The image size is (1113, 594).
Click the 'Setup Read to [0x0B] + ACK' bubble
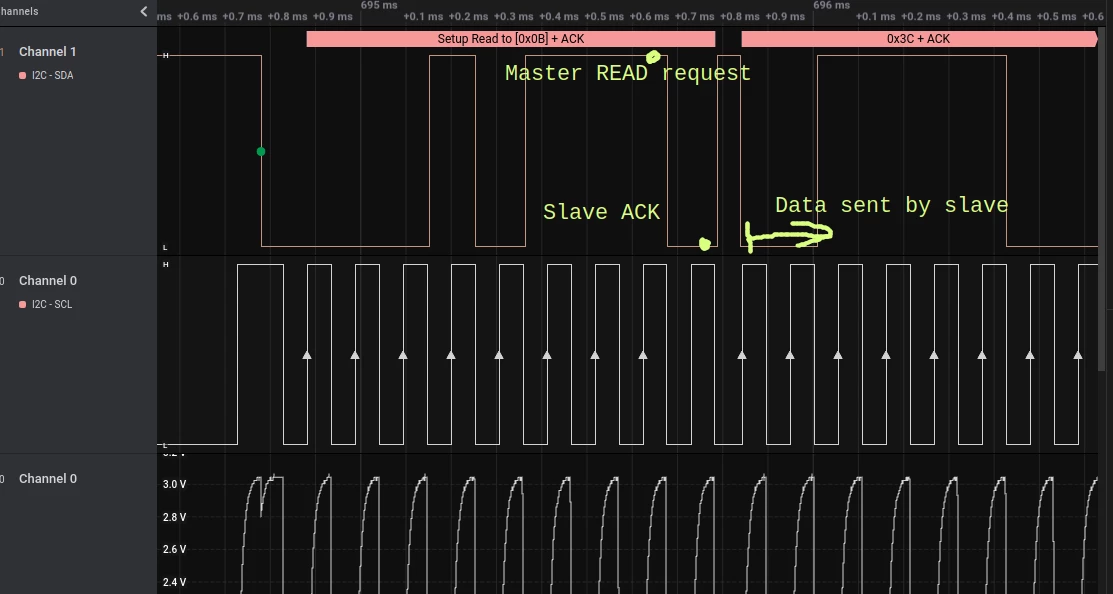point(510,39)
